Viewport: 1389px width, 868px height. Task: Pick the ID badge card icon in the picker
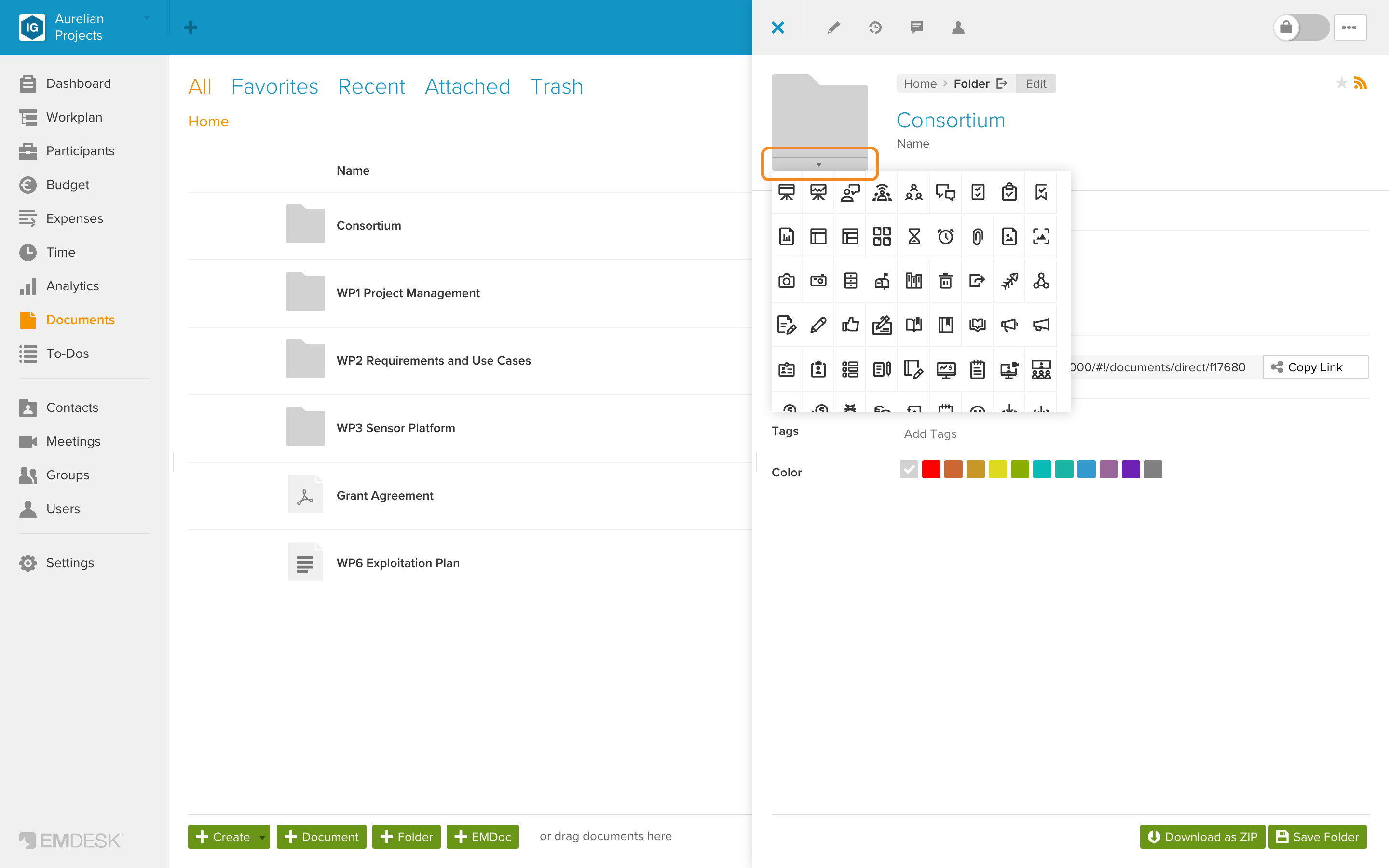click(x=786, y=369)
